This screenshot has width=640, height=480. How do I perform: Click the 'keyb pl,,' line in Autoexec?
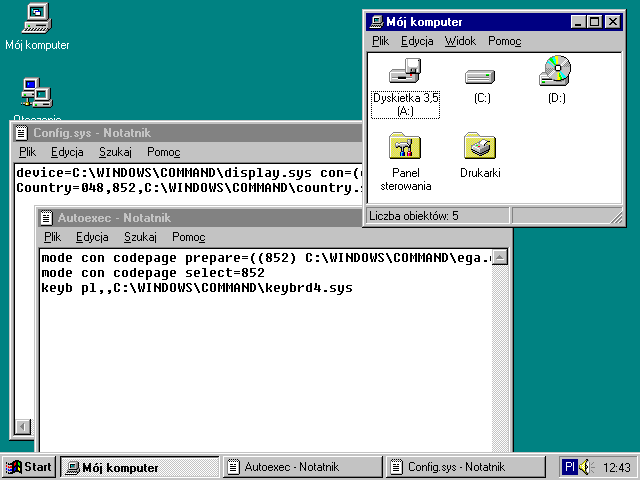[x=197, y=288]
